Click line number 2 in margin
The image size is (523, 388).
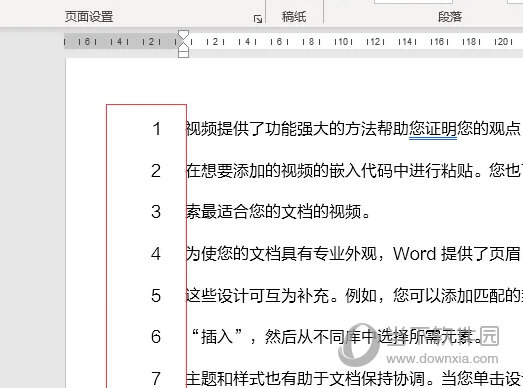(x=156, y=171)
